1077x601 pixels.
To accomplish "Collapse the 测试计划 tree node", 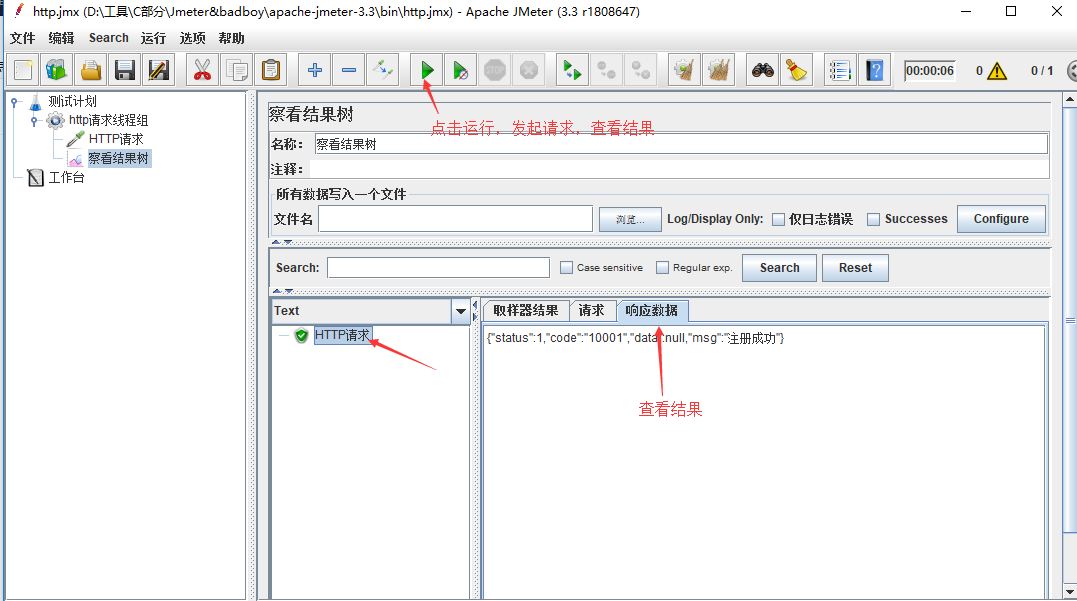I will click(x=14, y=102).
